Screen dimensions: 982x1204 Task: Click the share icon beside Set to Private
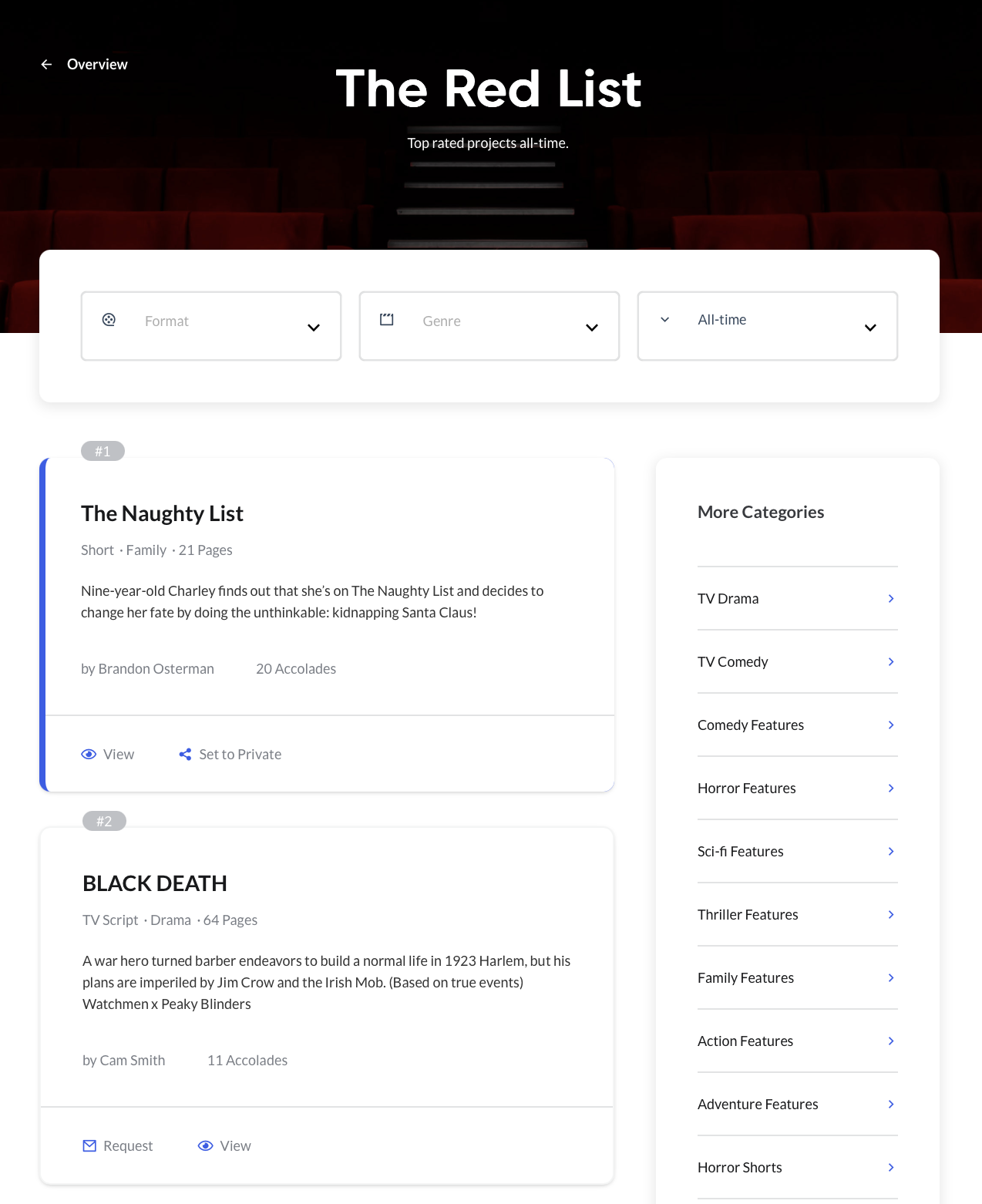tap(185, 755)
